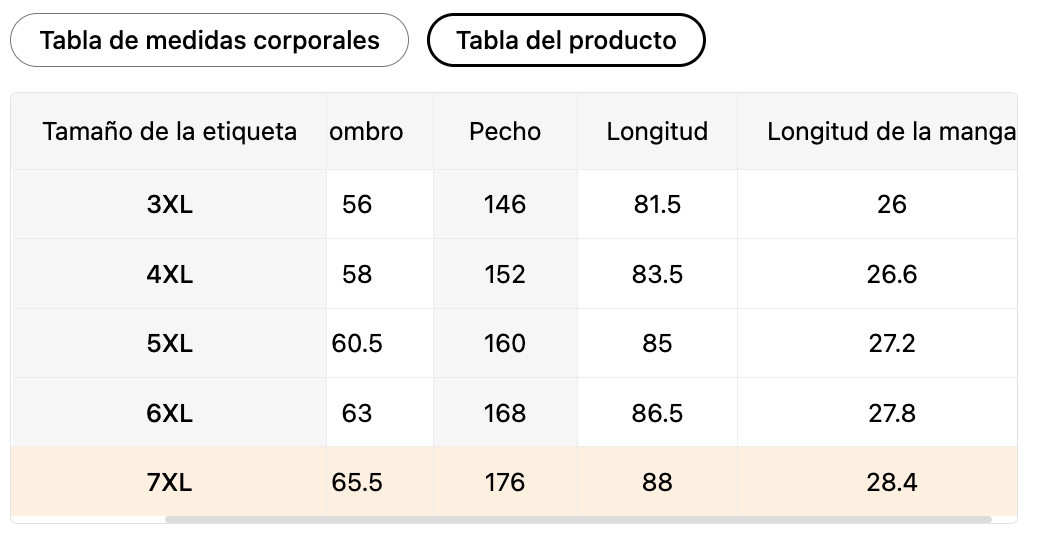Switch to Tabla de medidas corporales tab

click(x=209, y=40)
